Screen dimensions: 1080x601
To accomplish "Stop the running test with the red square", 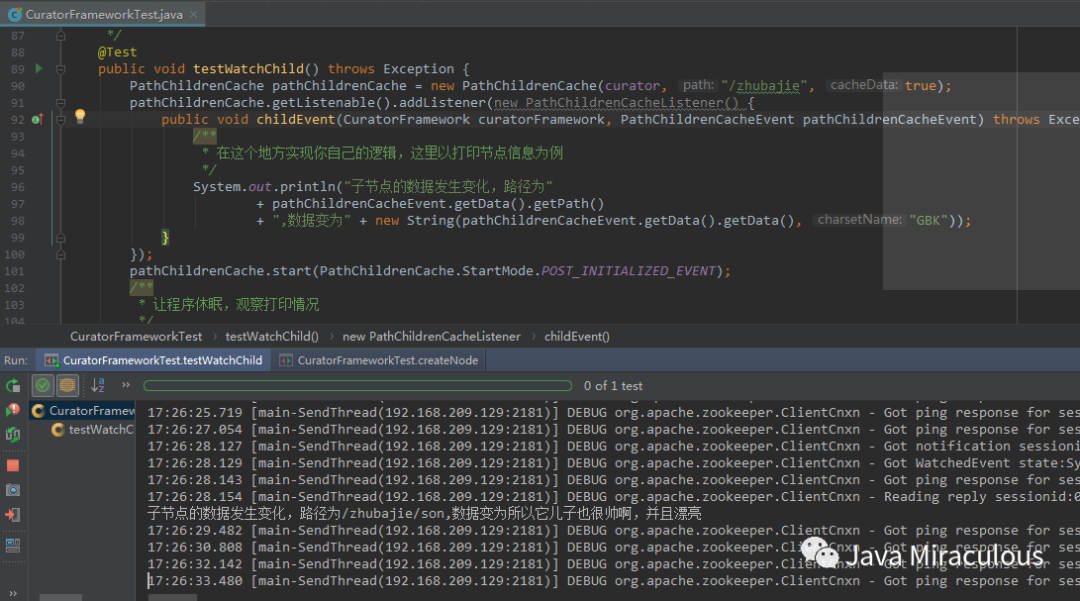I will (12, 465).
